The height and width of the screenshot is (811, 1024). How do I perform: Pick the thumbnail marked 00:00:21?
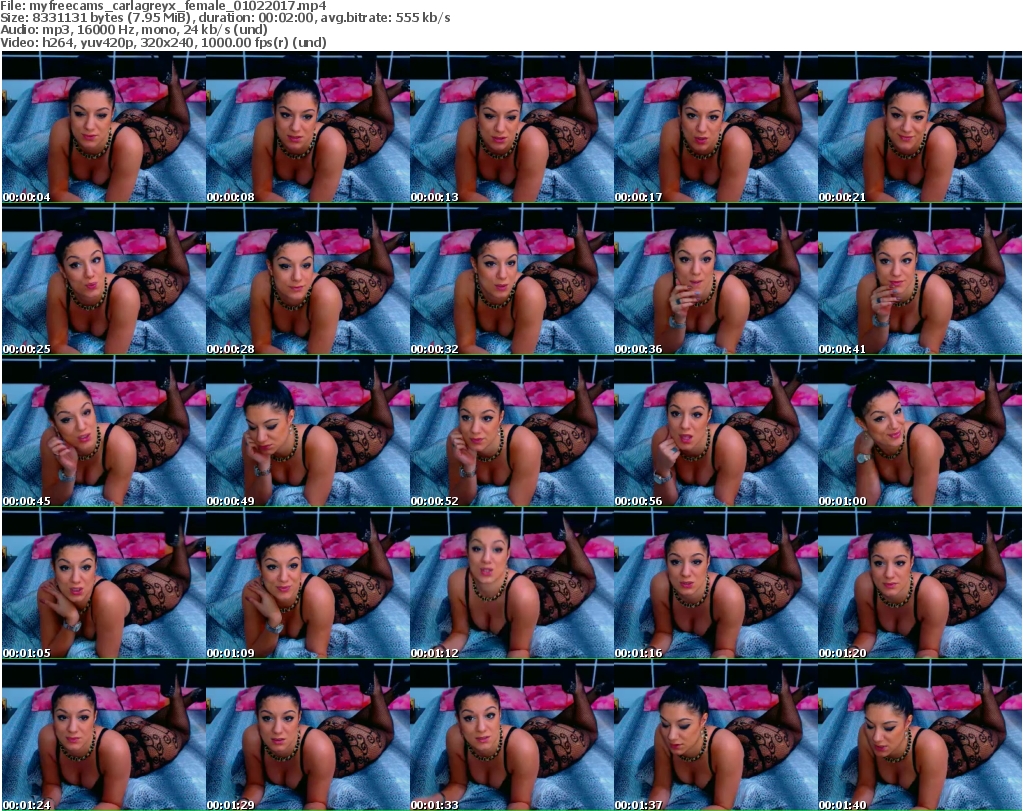coord(920,127)
